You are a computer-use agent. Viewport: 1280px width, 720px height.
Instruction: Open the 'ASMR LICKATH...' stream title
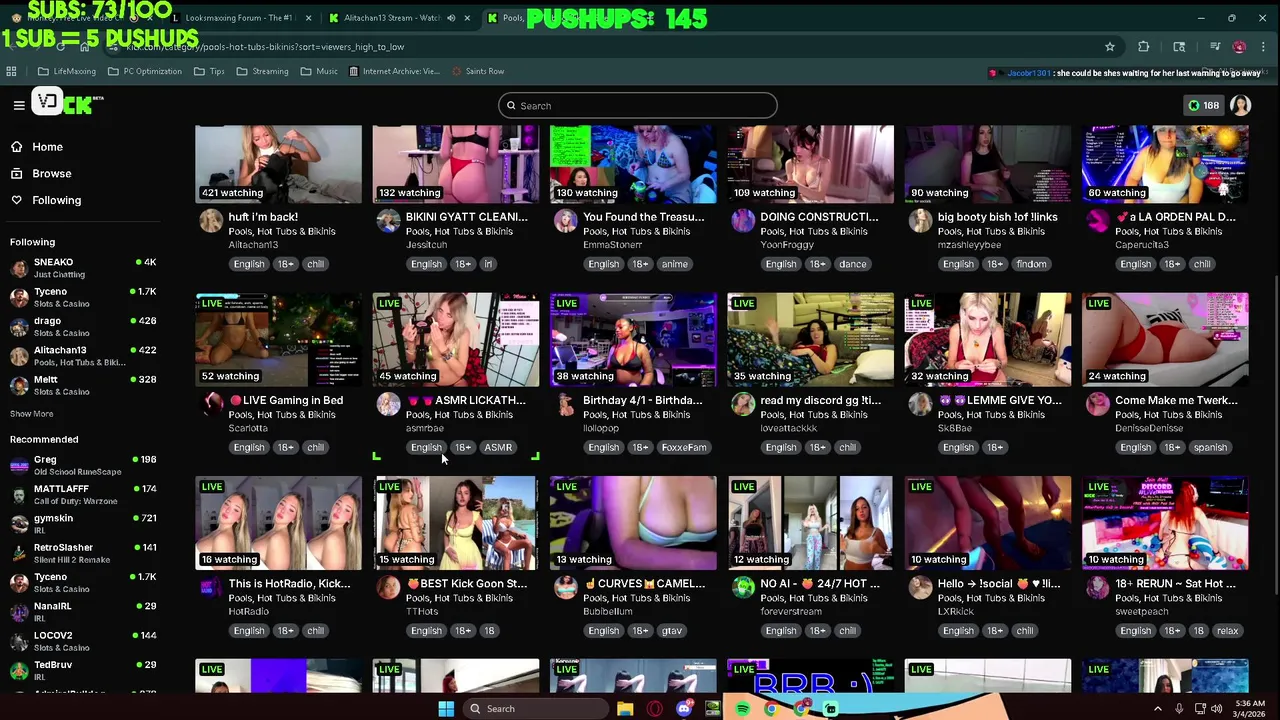click(465, 400)
